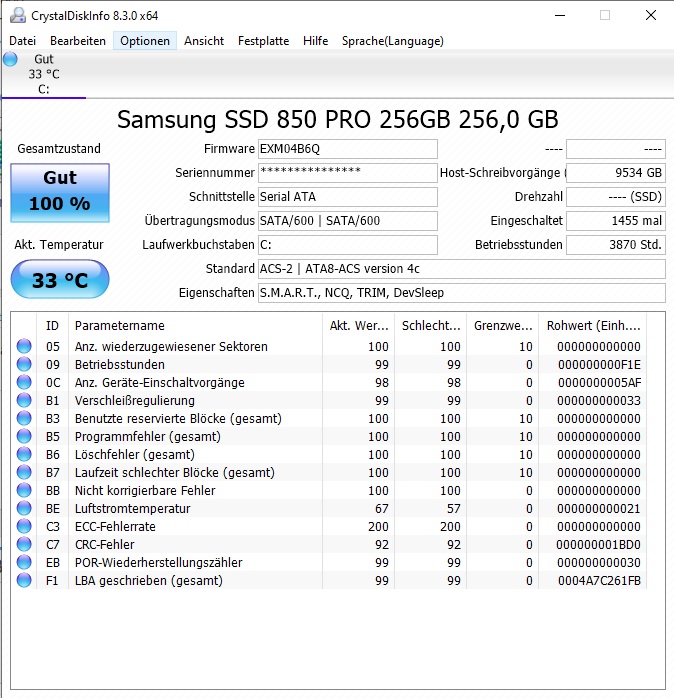
Task: Select 'Benutzte reservierte Blöcke (gesamt)' text
Action: (x=178, y=419)
